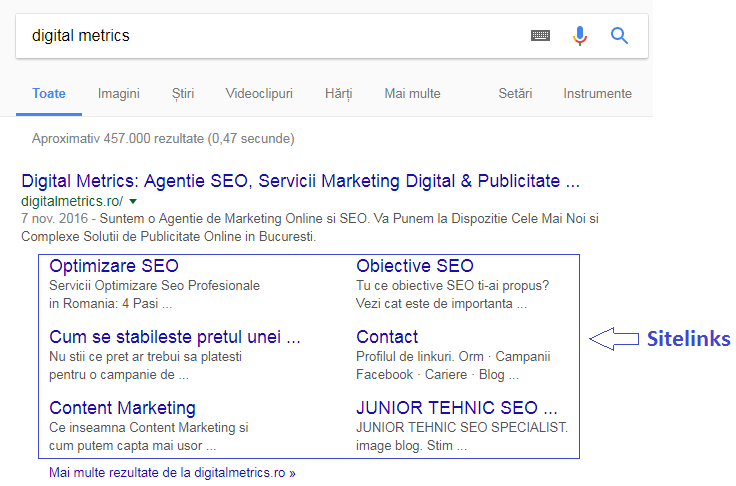Open the Setări settings menu
The width and height of the screenshot is (736, 486).
[517, 93]
